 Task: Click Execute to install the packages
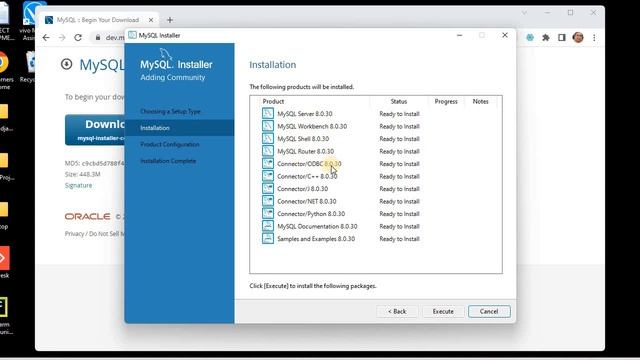point(443,311)
